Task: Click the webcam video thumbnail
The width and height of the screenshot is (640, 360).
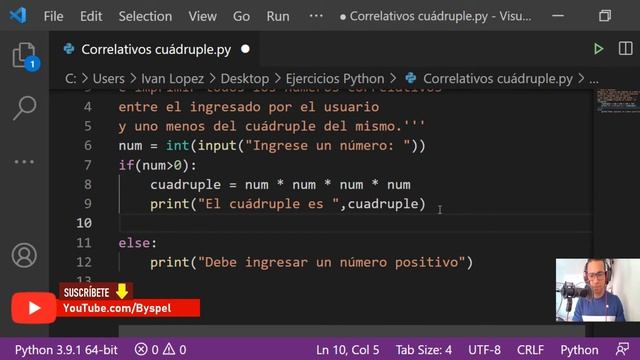Action: [598, 290]
